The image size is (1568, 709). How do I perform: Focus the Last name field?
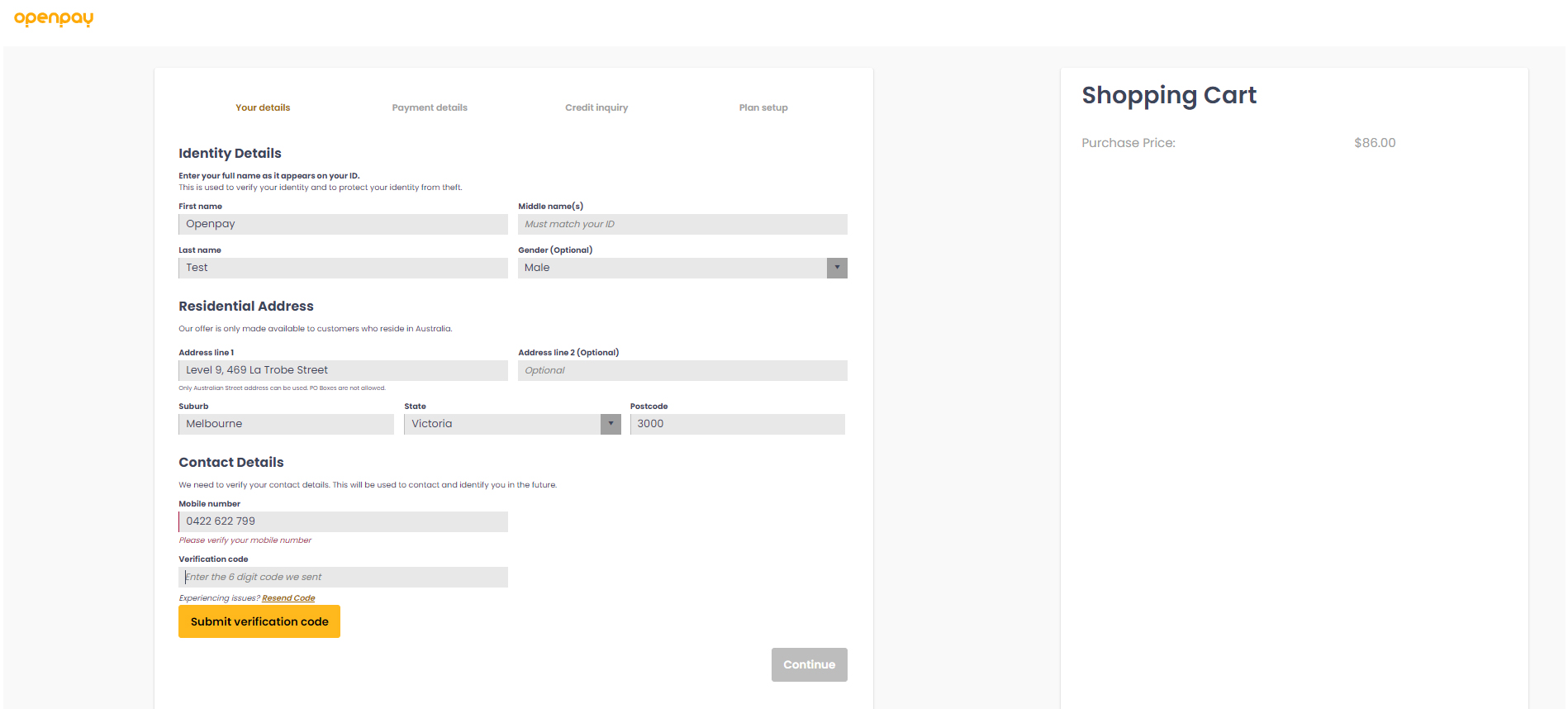343,268
